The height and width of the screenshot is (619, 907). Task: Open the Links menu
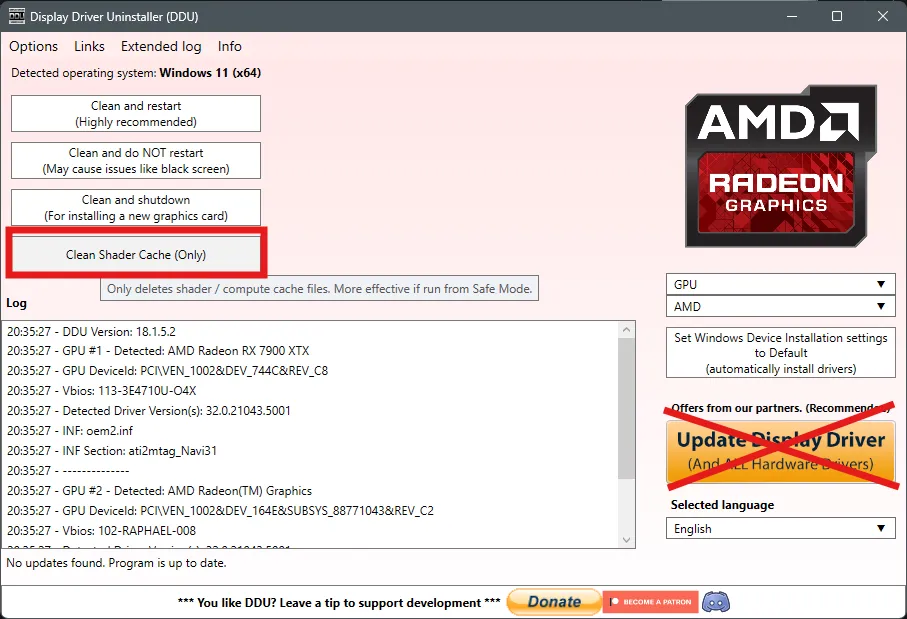[89, 46]
